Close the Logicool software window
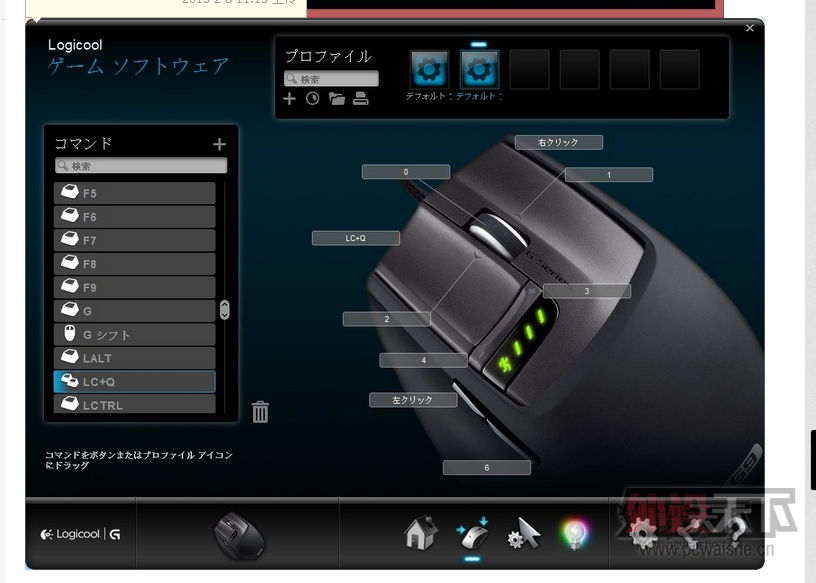The image size is (816, 583). pos(750,28)
